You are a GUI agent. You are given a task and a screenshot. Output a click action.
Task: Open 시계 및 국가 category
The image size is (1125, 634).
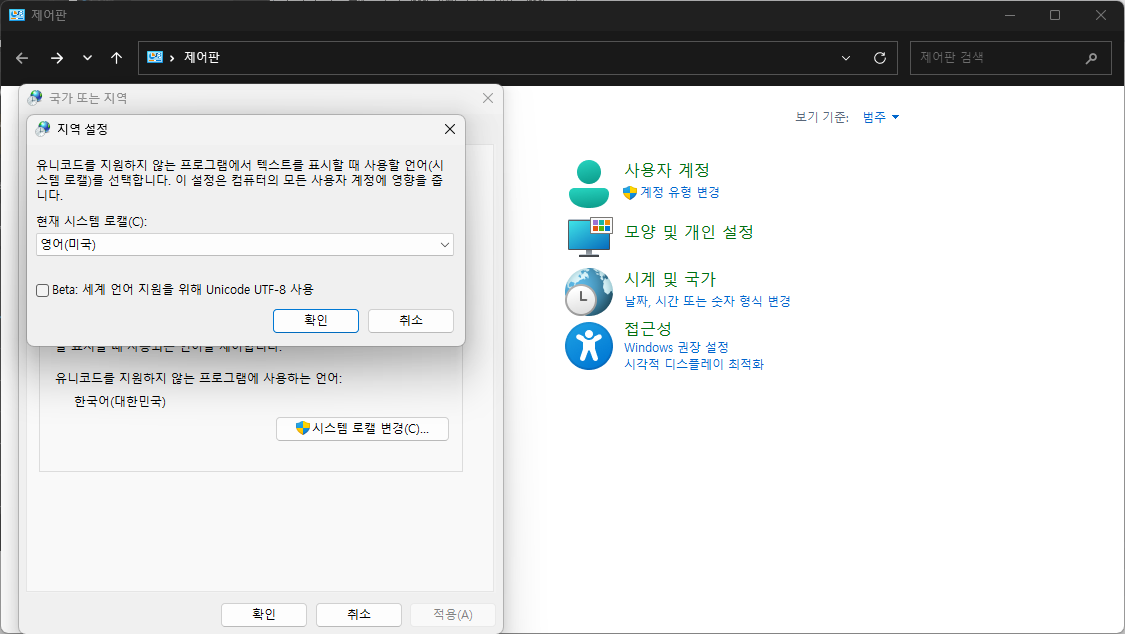coord(670,279)
